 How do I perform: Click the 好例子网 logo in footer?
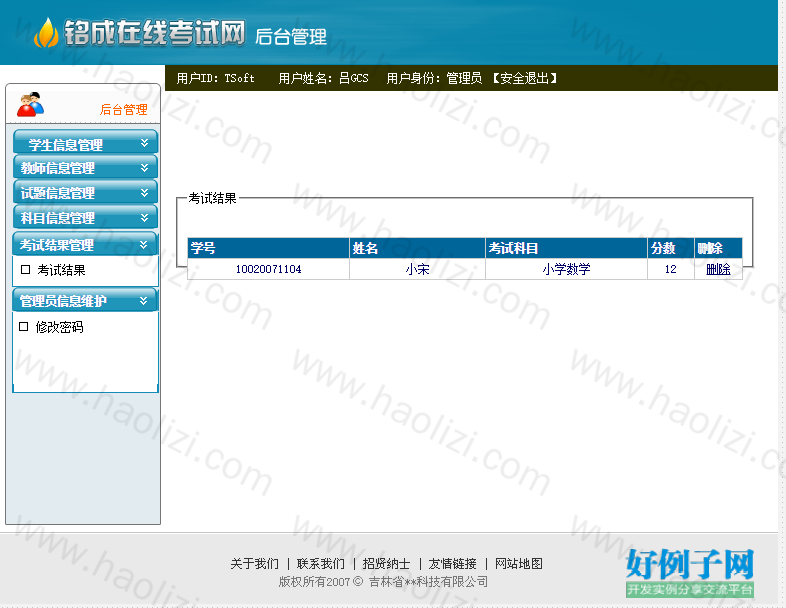(x=690, y=572)
